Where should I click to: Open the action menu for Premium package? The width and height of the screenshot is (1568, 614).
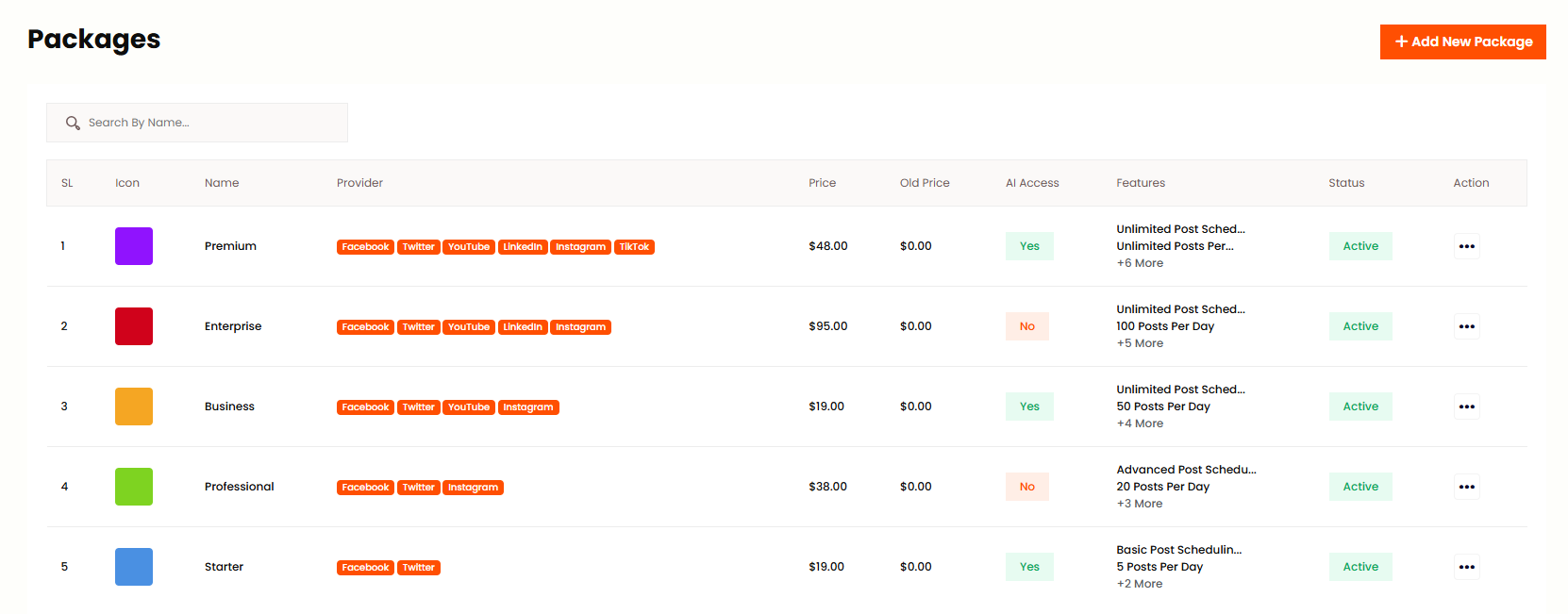(x=1466, y=246)
